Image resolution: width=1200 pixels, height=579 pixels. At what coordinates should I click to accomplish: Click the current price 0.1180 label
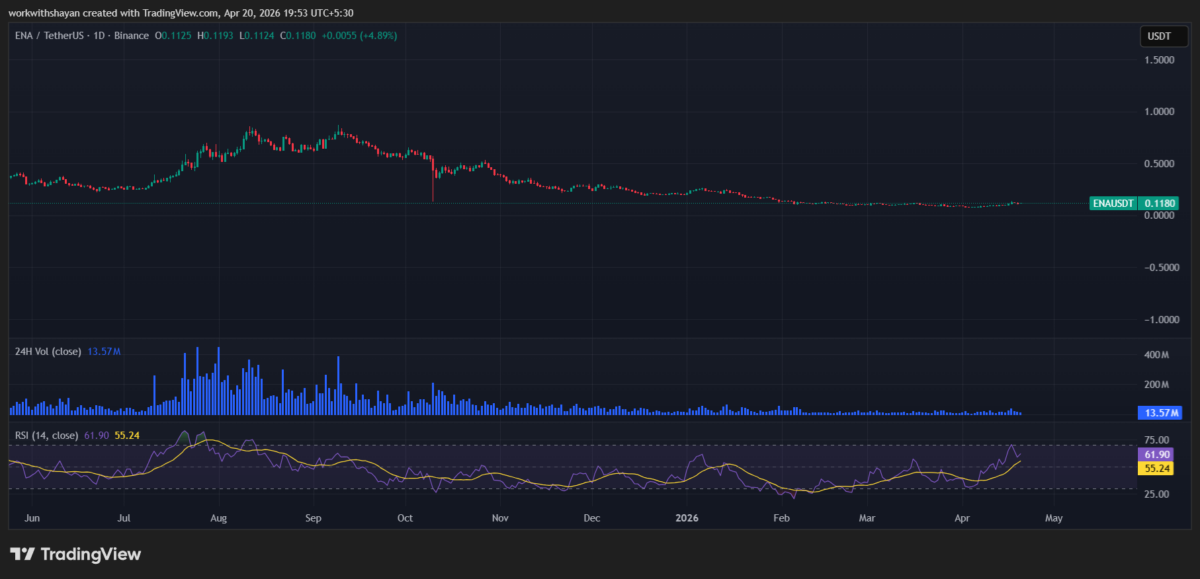pos(1161,203)
